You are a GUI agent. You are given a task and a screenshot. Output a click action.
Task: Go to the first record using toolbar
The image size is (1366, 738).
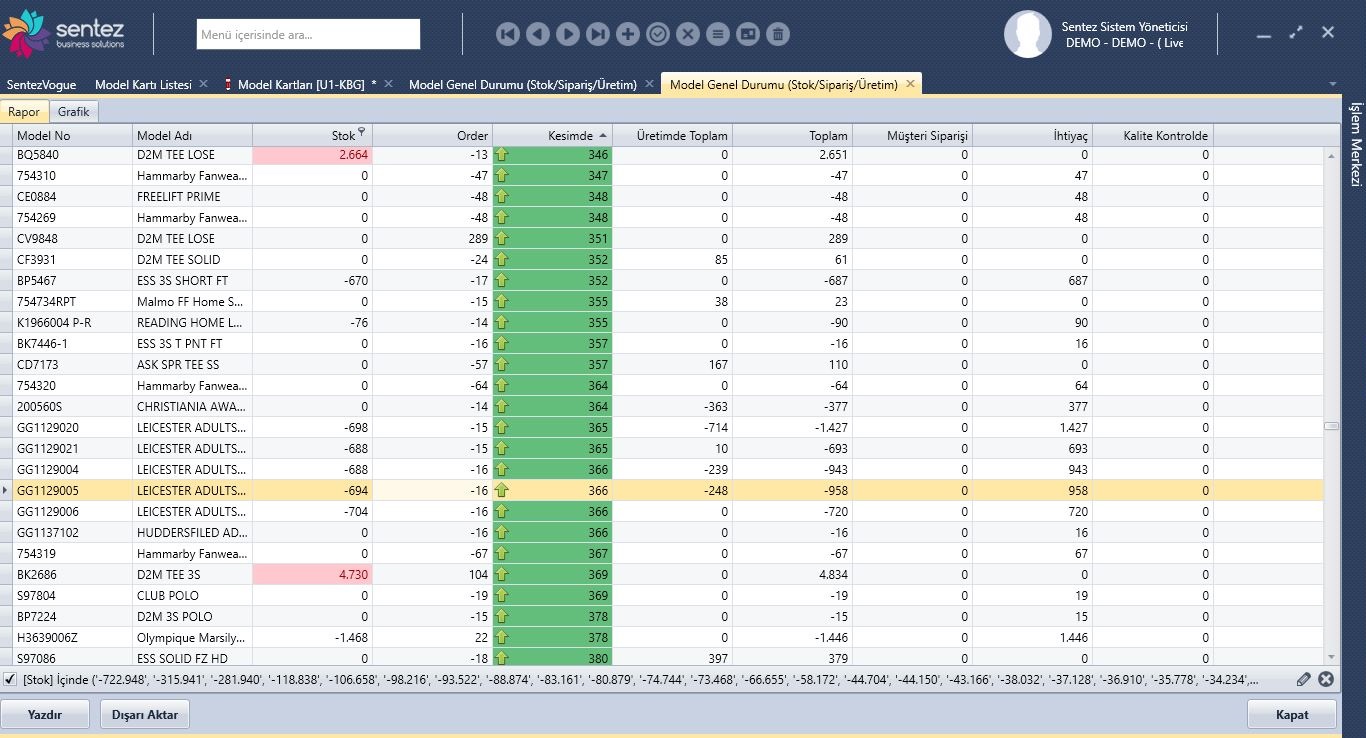click(507, 34)
